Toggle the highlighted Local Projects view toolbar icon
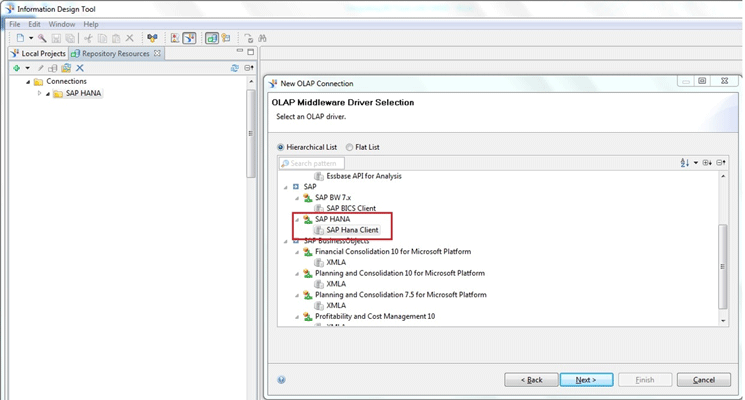745x400 pixels. point(189,38)
